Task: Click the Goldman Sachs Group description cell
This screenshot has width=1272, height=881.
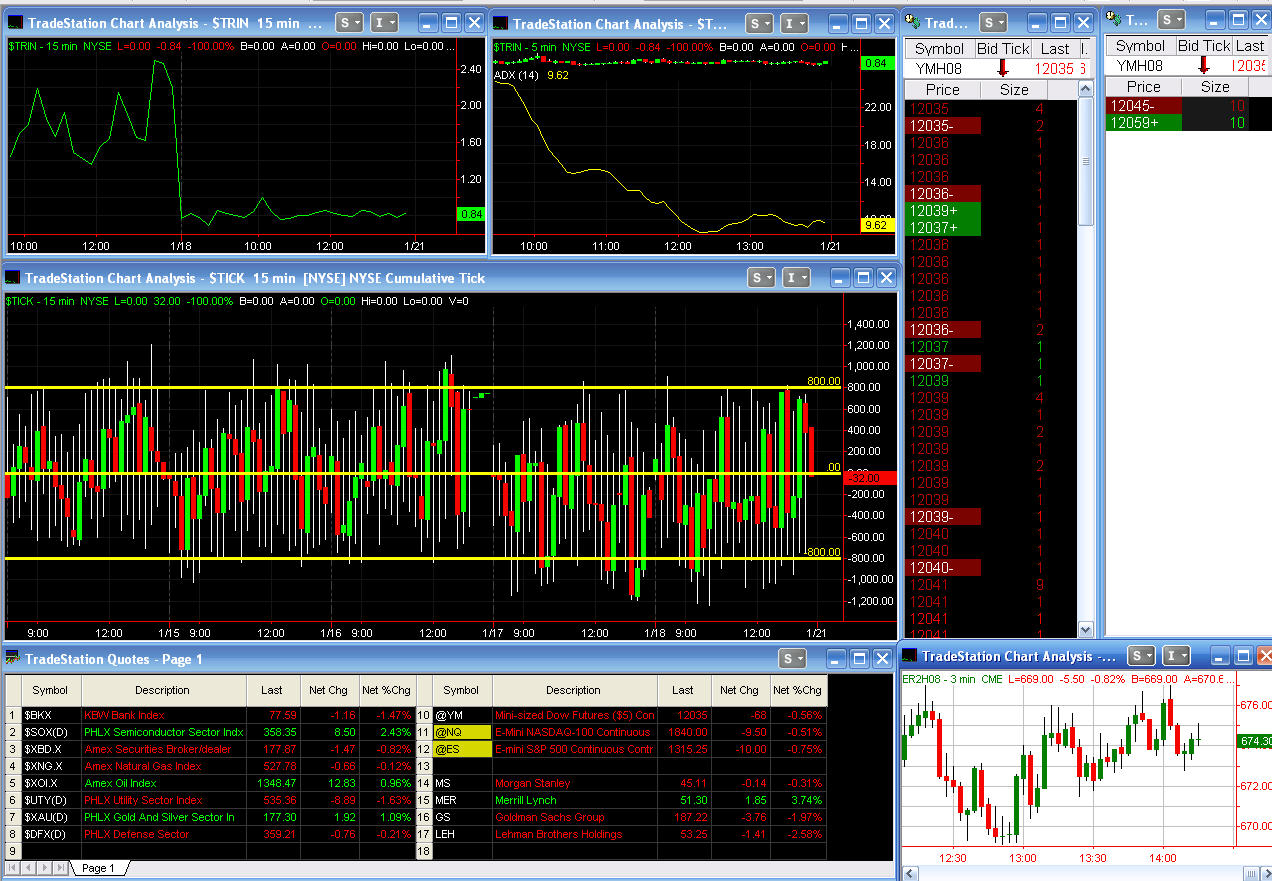Action: click(x=574, y=818)
